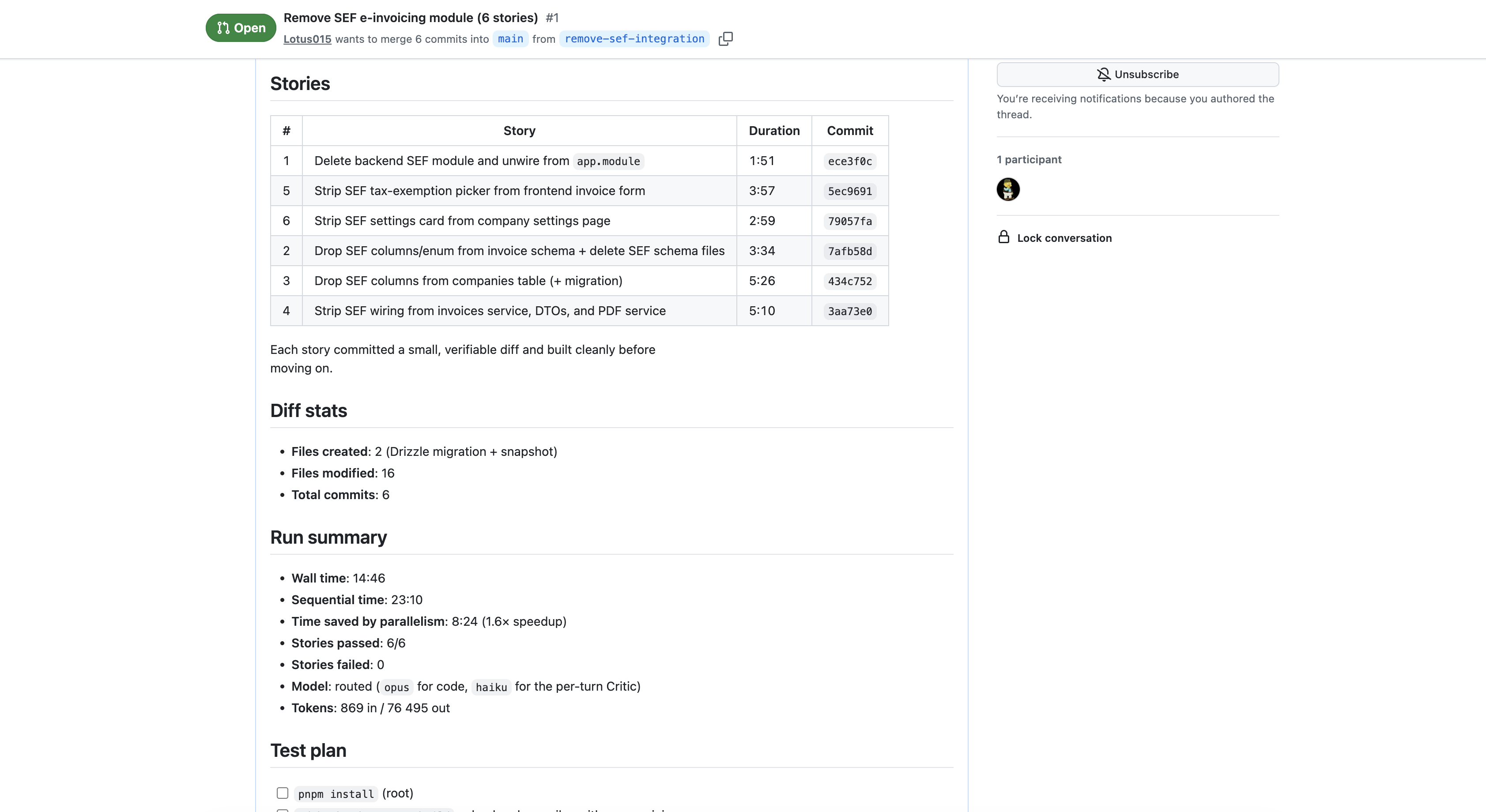Click the 1:51 duration cell
The height and width of the screenshot is (812, 1486).
(774, 161)
